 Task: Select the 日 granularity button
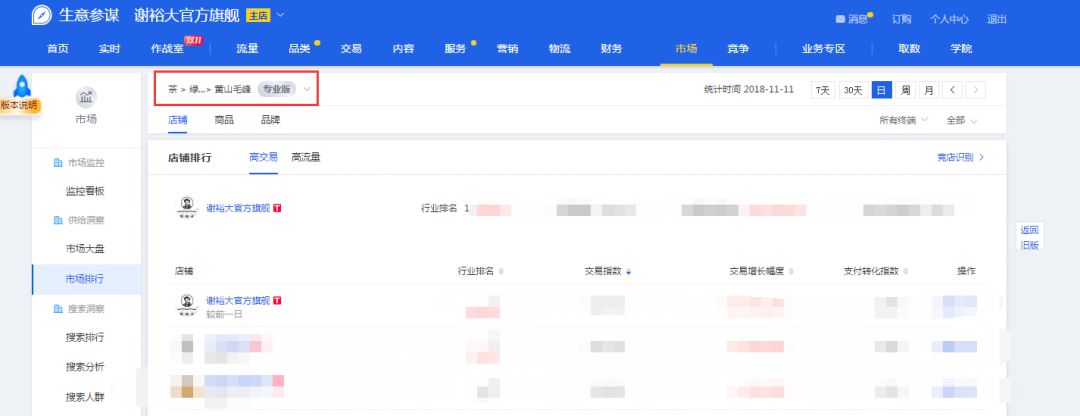coord(882,90)
